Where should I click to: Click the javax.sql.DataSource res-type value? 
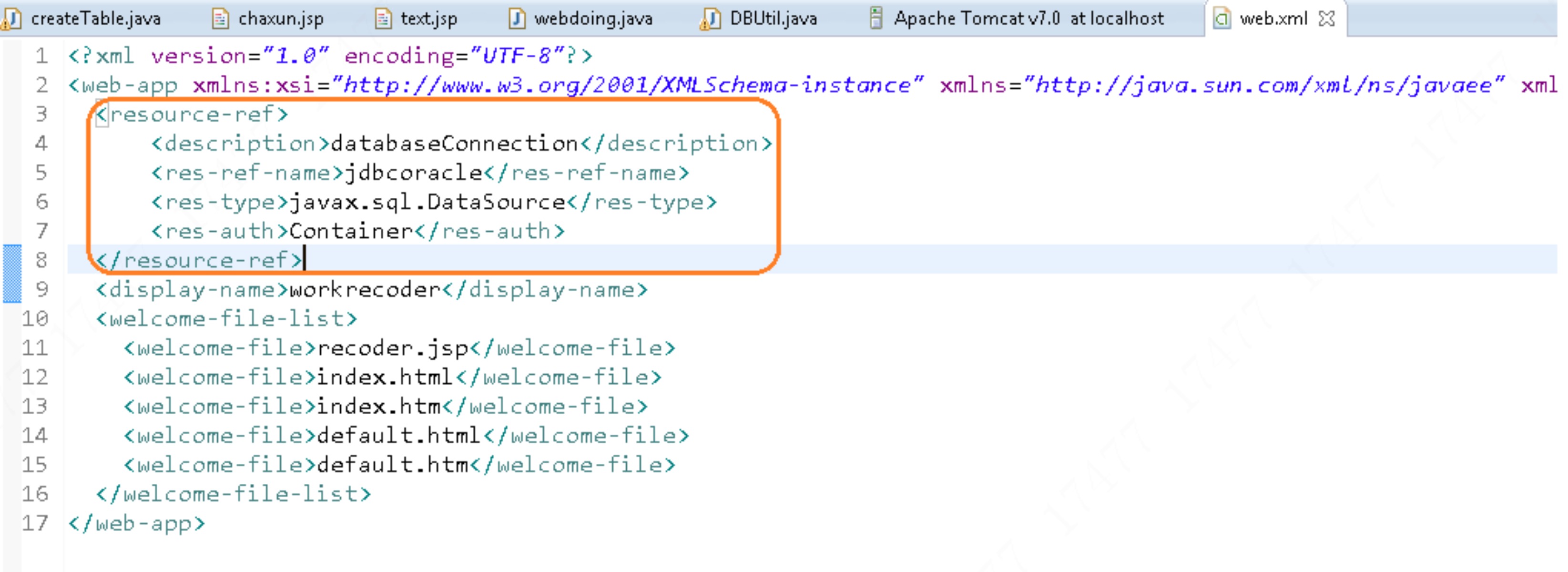(428, 202)
